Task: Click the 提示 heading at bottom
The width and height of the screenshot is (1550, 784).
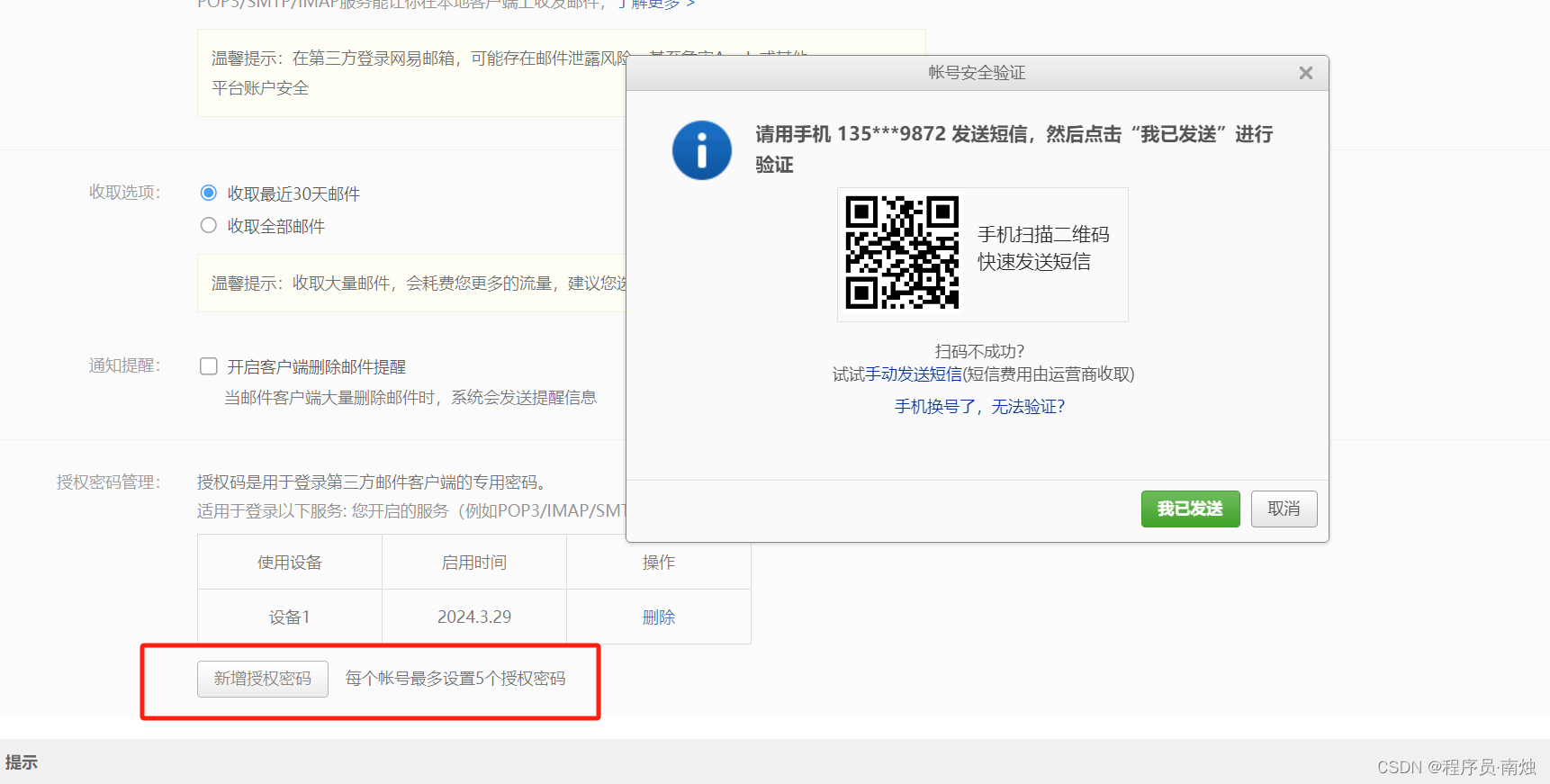Action: (x=22, y=762)
